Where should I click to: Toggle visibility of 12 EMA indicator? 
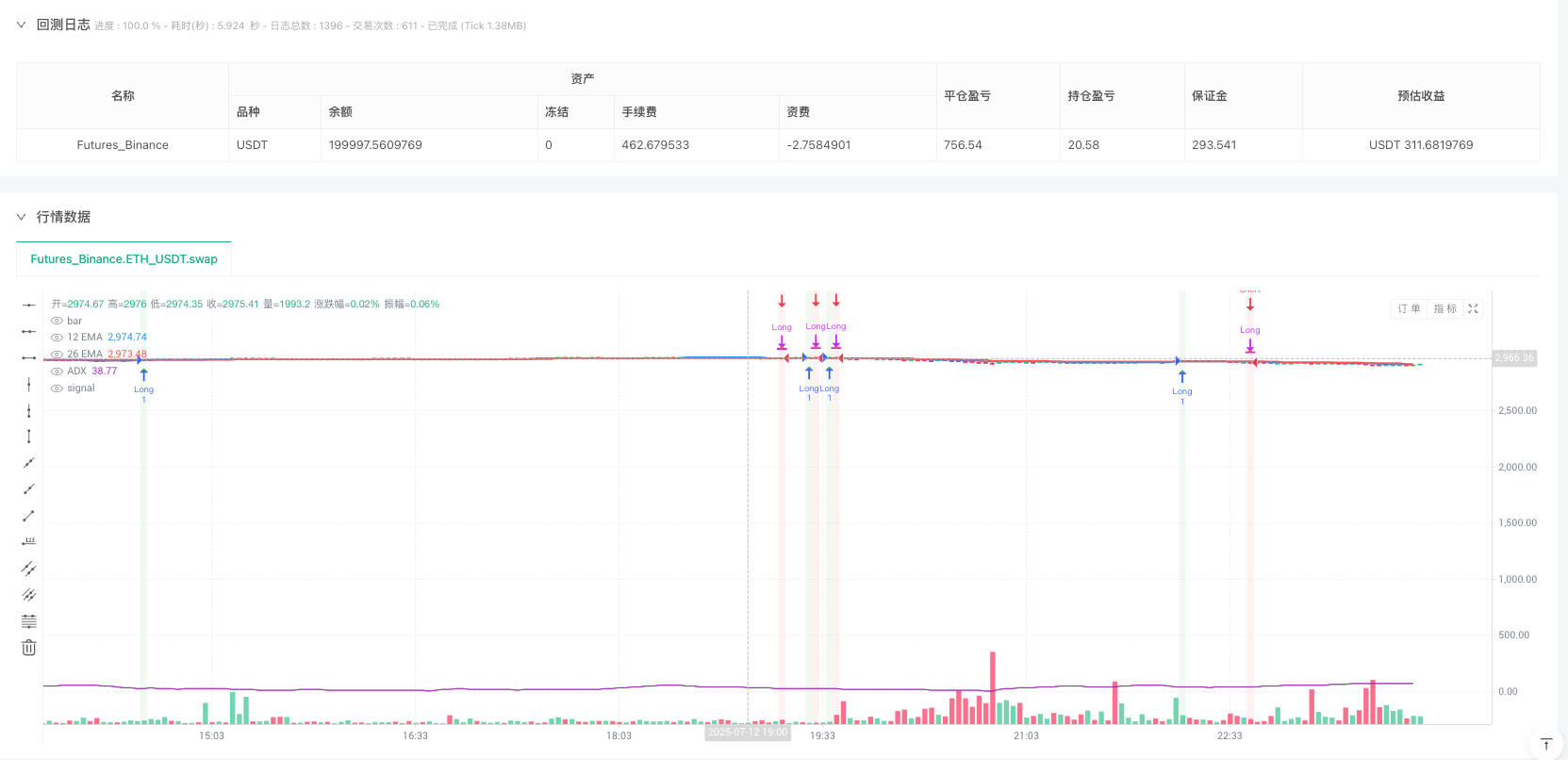tap(57, 338)
